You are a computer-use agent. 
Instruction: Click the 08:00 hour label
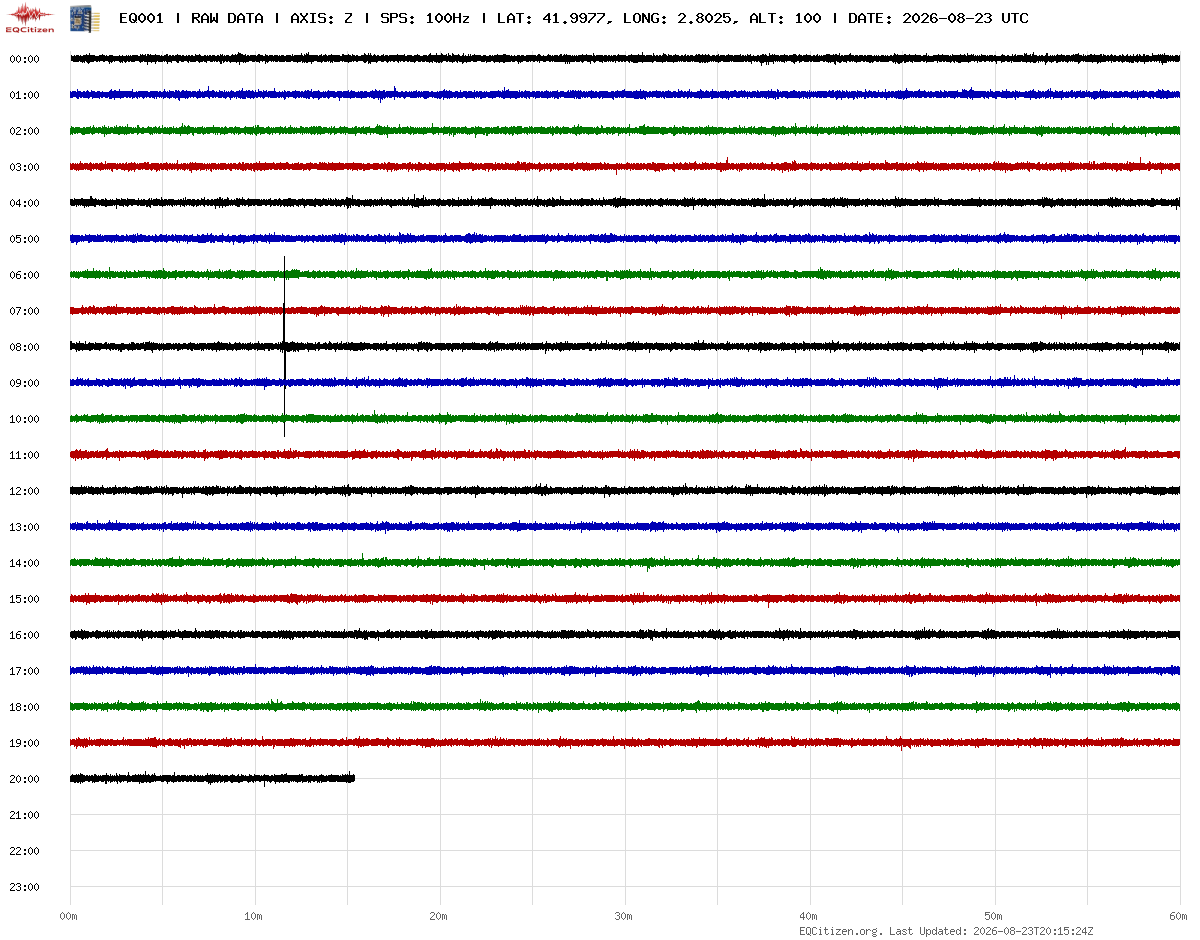click(24, 347)
